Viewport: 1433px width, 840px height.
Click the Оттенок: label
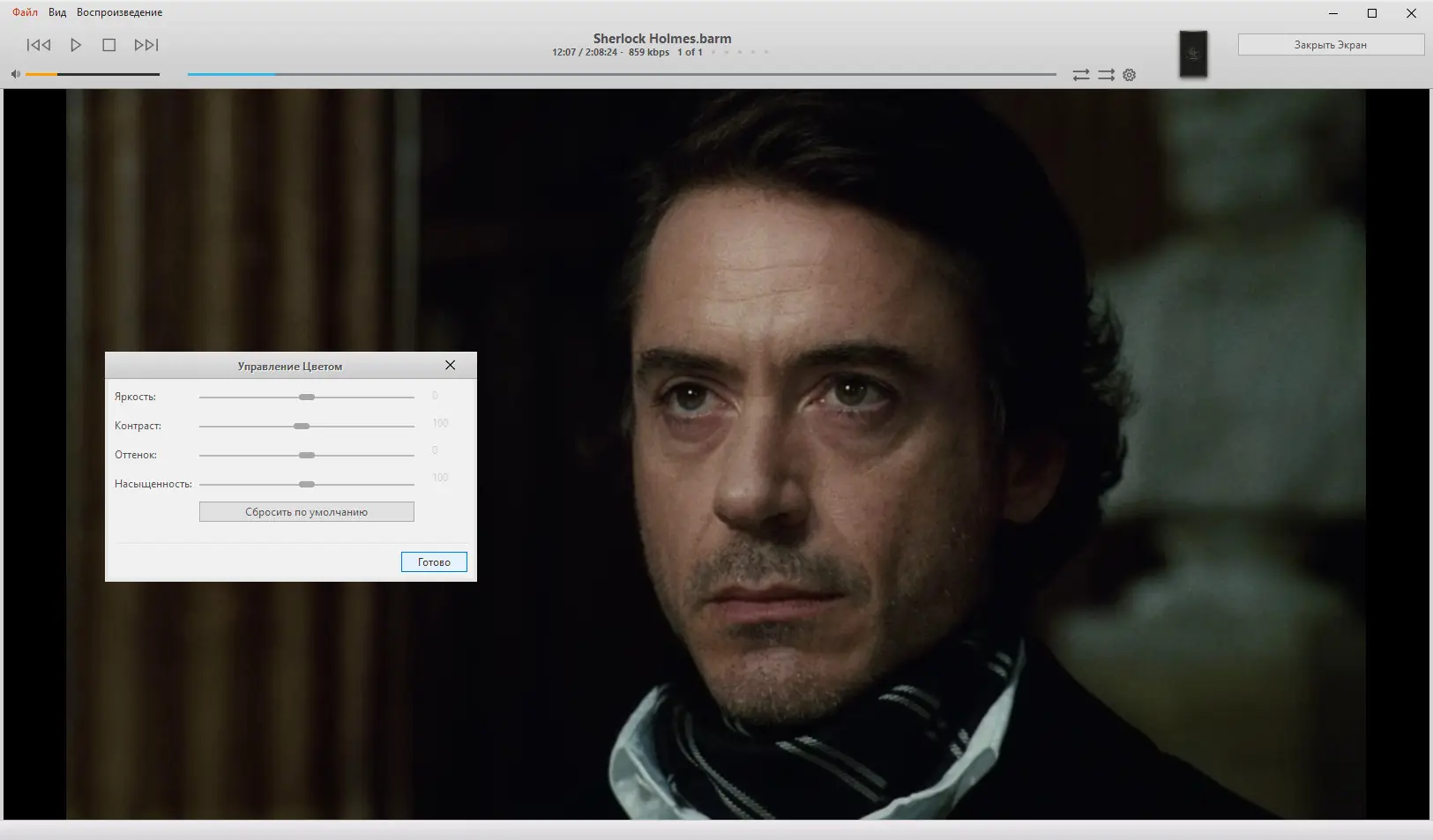pos(136,455)
